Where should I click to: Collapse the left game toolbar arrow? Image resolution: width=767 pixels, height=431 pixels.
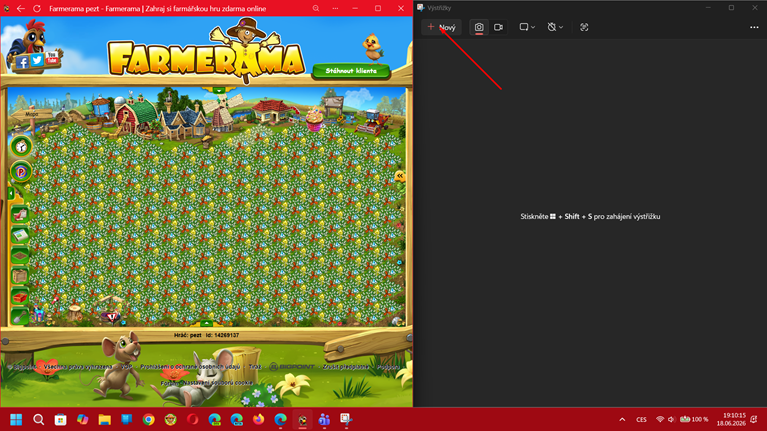pos(11,194)
